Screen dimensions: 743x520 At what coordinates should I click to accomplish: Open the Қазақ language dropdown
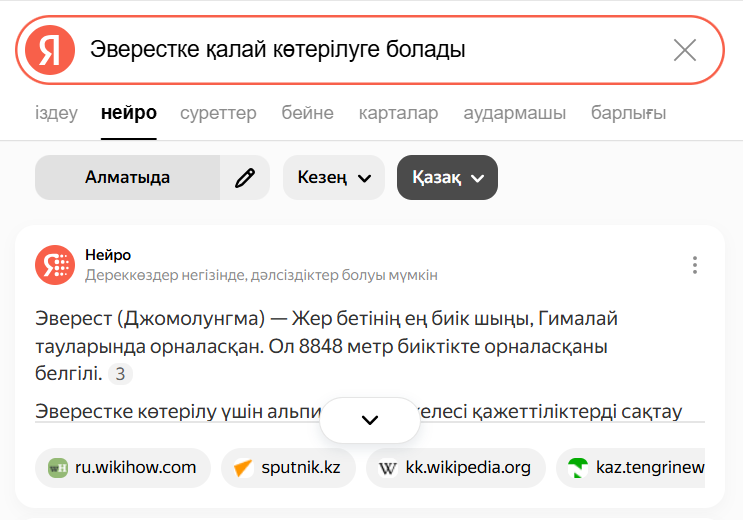click(x=447, y=178)
